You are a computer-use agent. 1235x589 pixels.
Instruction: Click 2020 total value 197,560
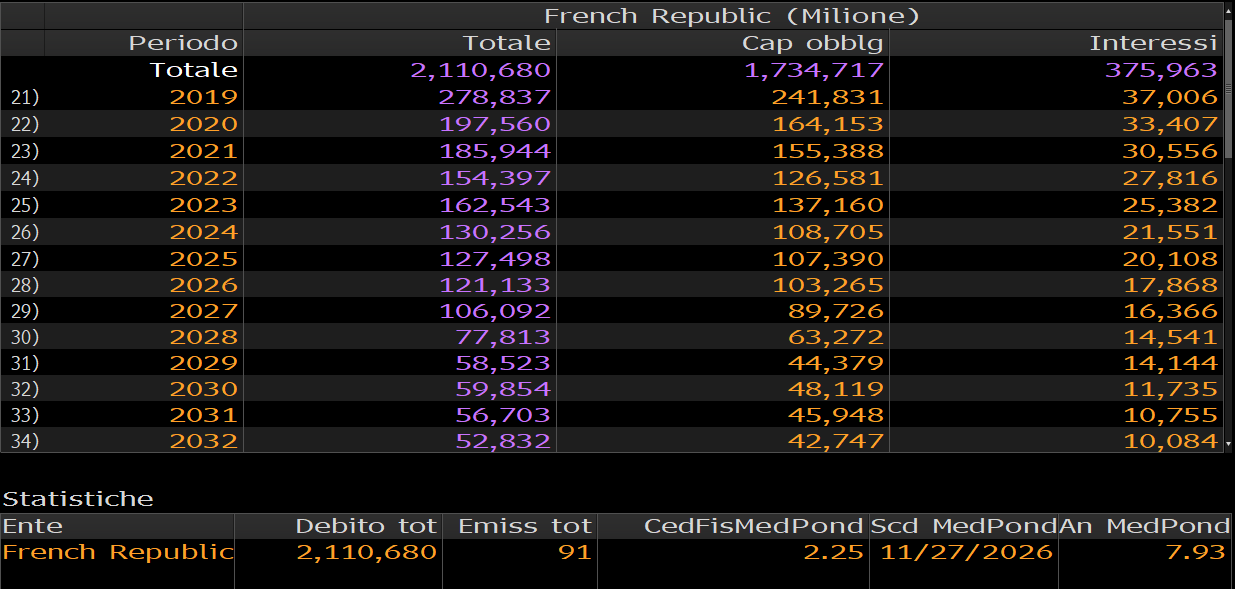pyautogui.click(x=495, y=124)
